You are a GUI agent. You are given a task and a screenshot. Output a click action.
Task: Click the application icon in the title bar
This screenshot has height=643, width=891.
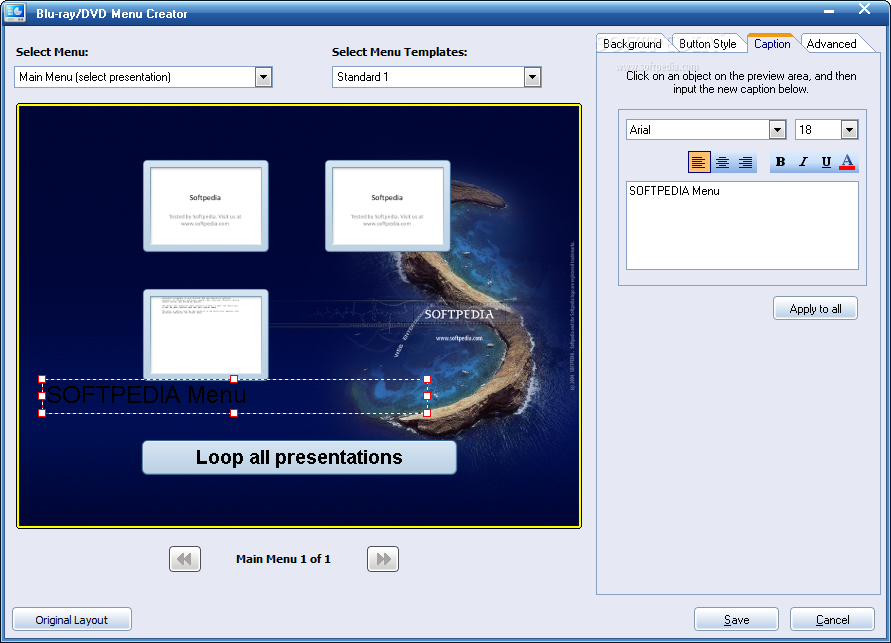14,12
